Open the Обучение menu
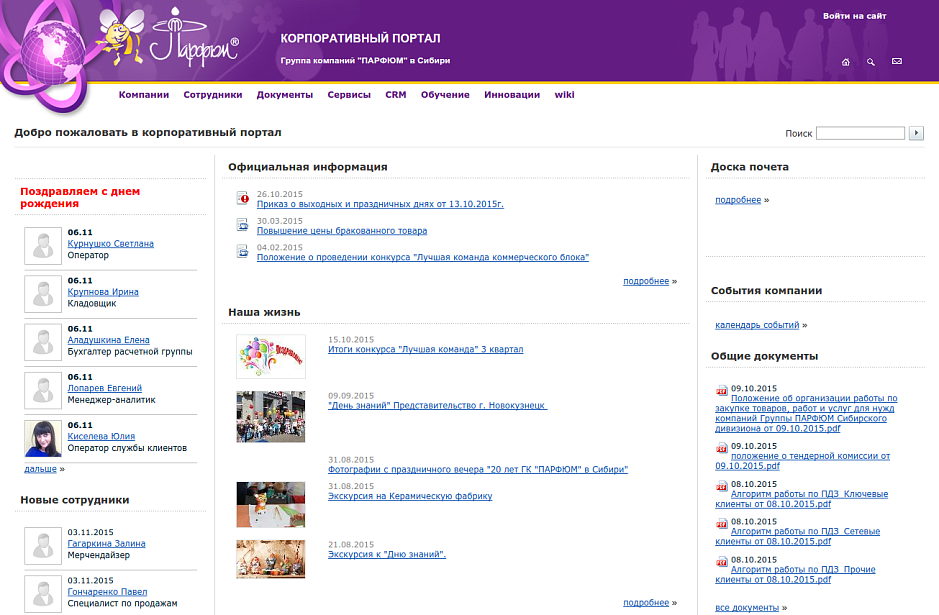 tap(445, 95)
